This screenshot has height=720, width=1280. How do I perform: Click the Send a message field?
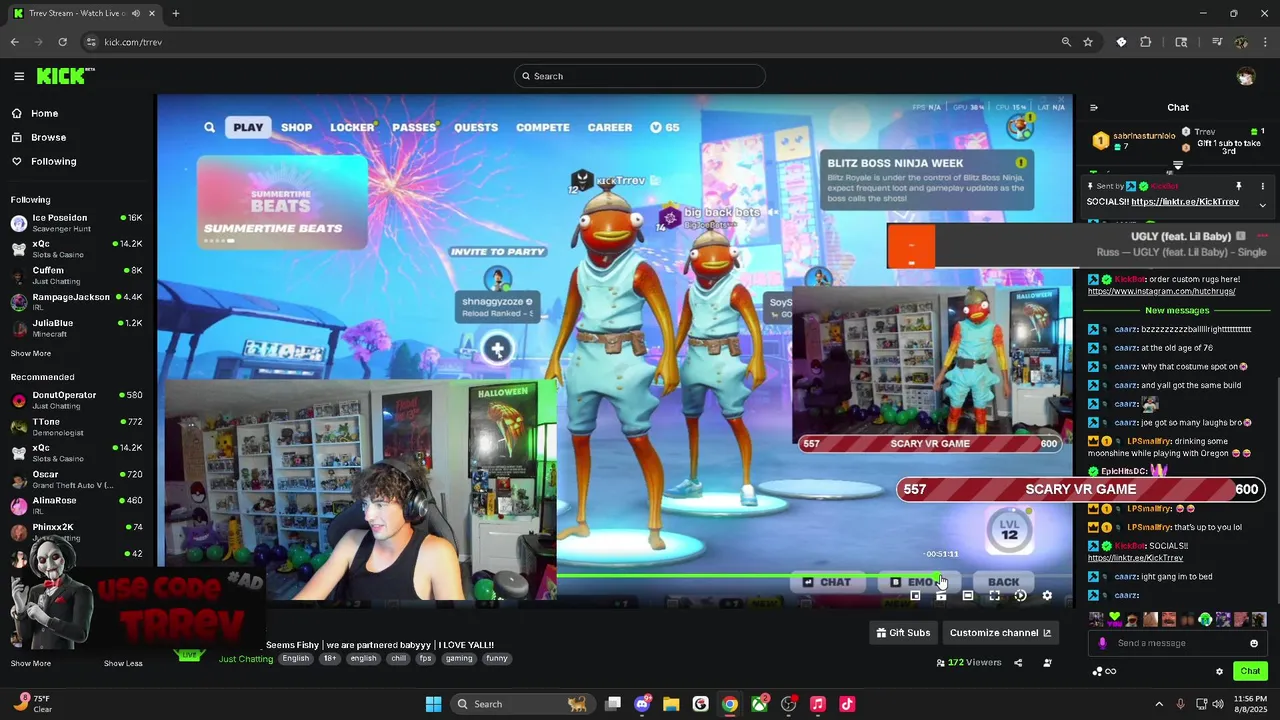(x=1178, y=643)
